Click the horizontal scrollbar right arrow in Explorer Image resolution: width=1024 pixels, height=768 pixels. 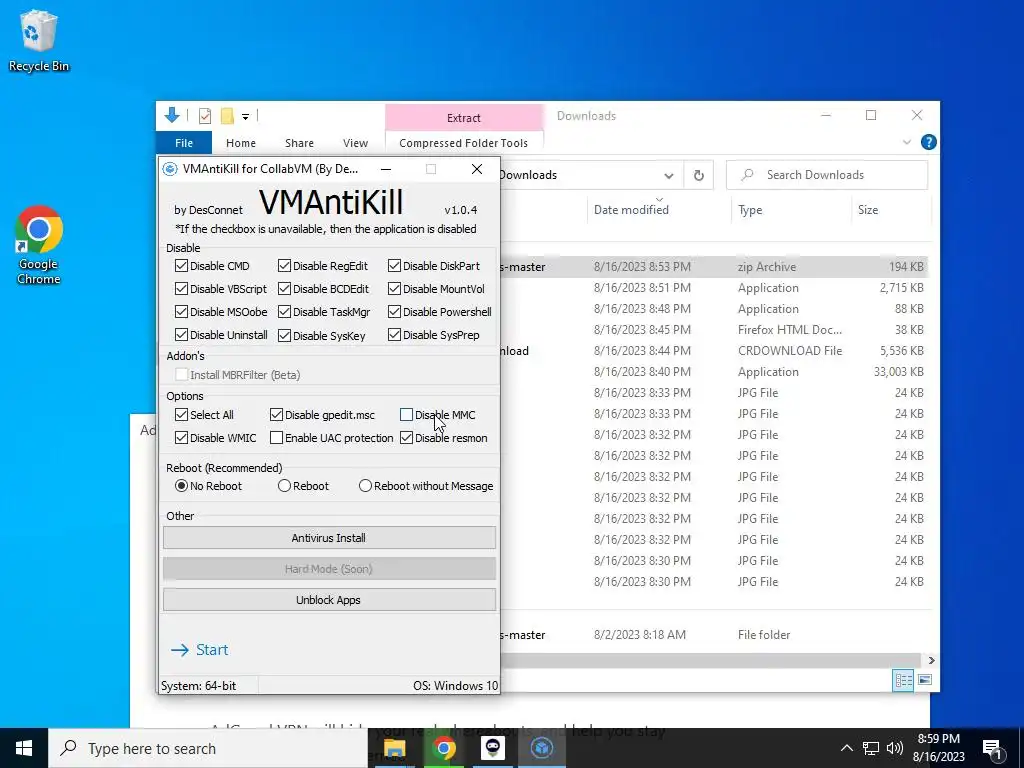click(931, 660)
